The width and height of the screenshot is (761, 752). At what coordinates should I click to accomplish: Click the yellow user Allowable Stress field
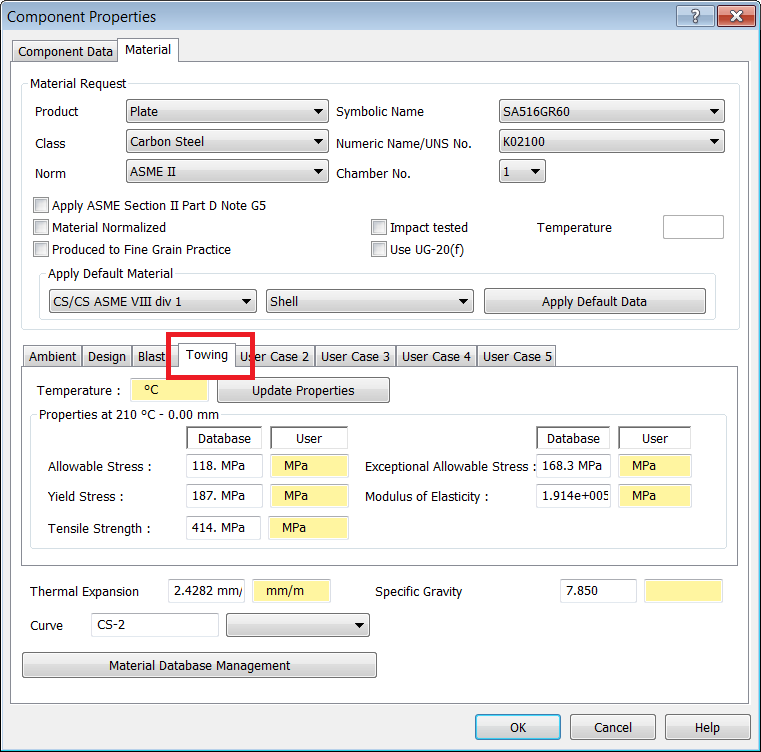point(308,466)
